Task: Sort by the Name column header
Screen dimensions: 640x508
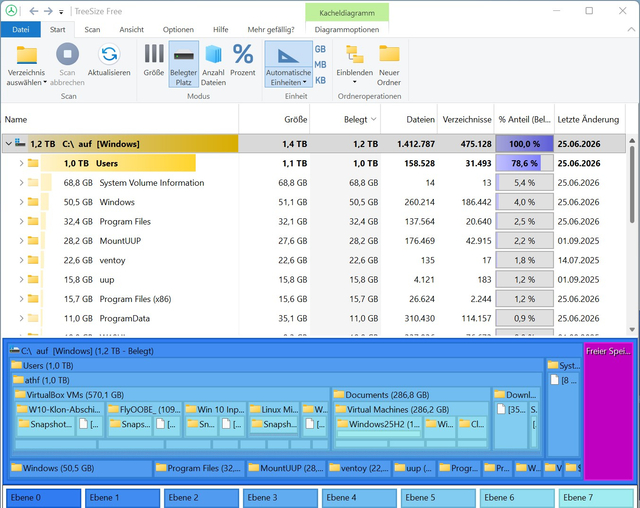Action: click(120, 120)
